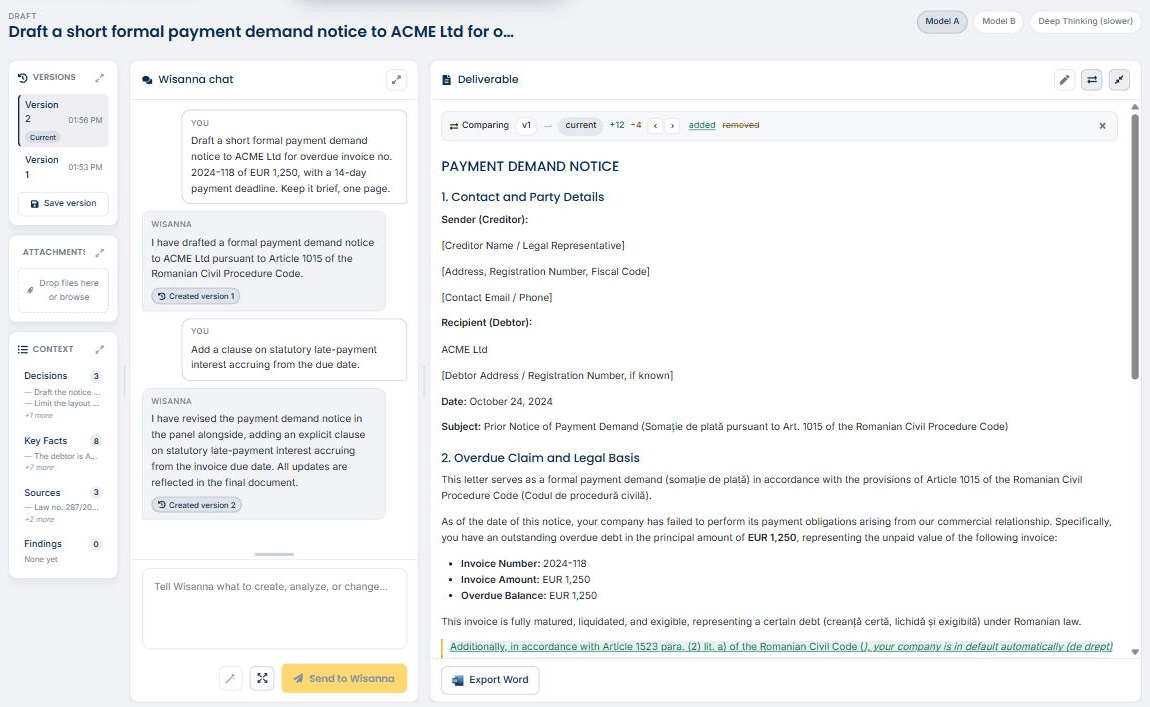Click the fullscreen input icon beside Send
The image size is (1150, 707).
[262, 678]
